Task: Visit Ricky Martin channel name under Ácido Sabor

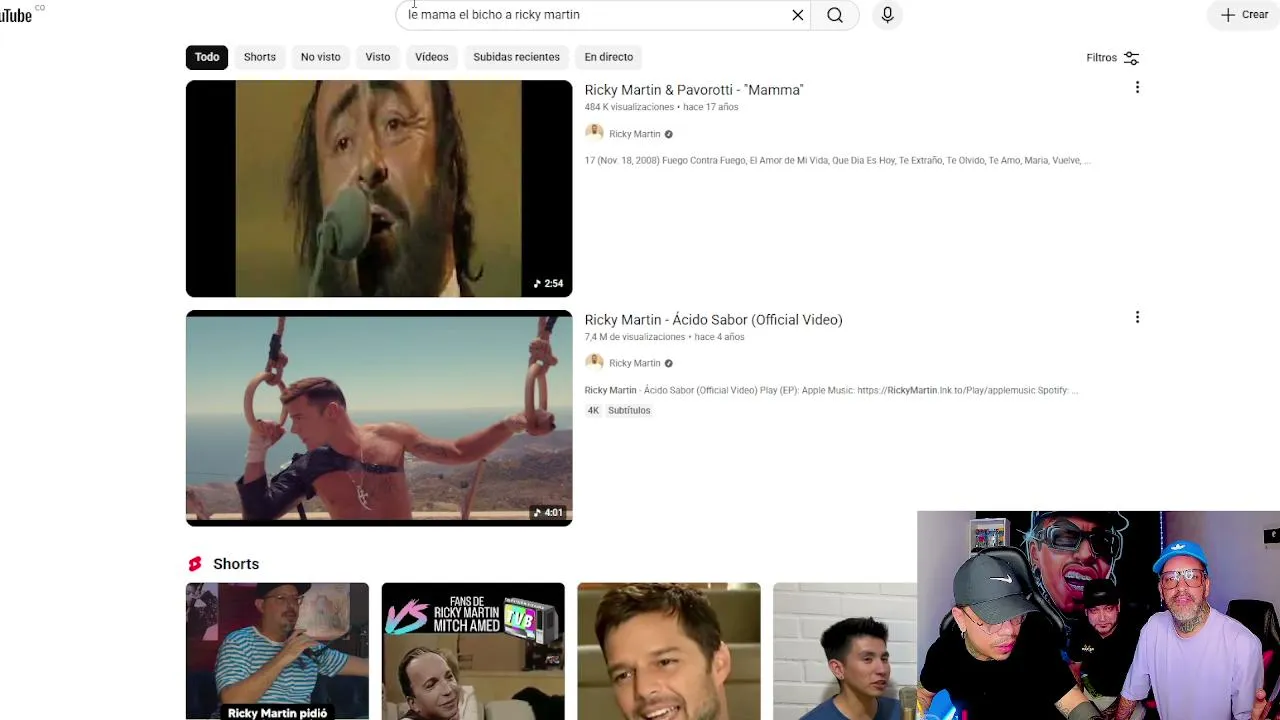Action: tap(635, 363)
